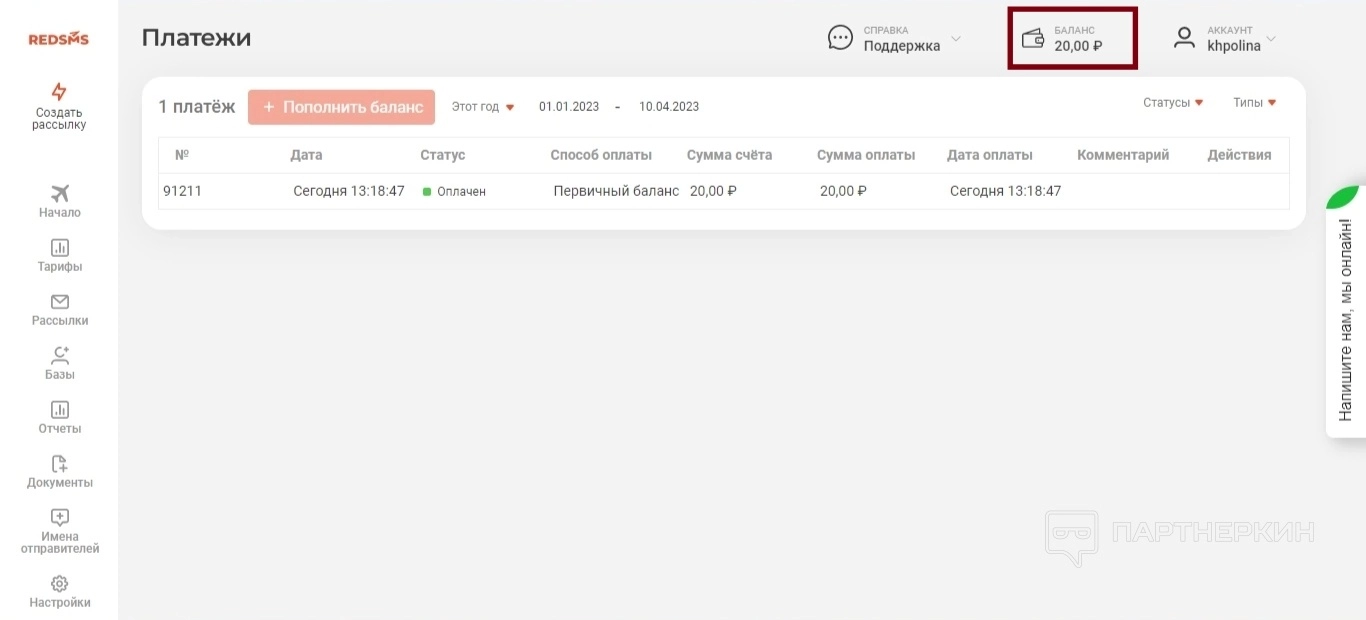Go to Отчеты menu label

(60, 429)
